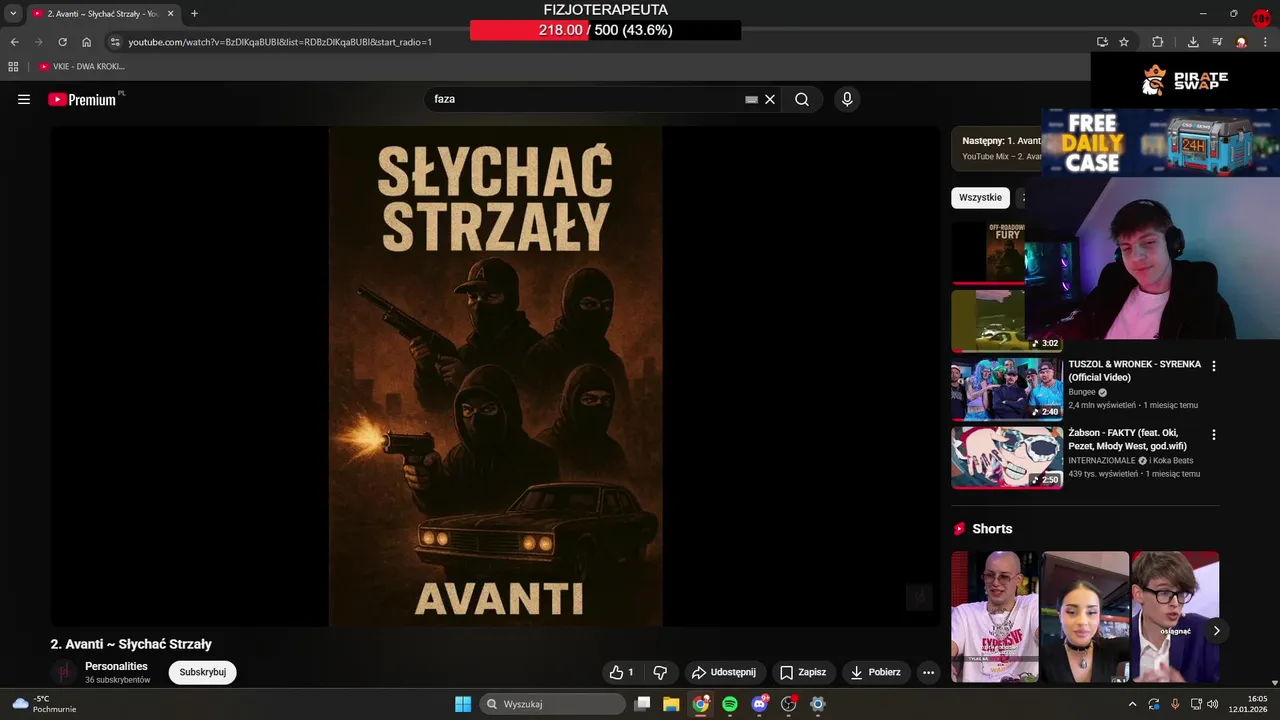Click the Chrome icon on the taskbar
The image size is (1280, 720).
coord(701,704)
